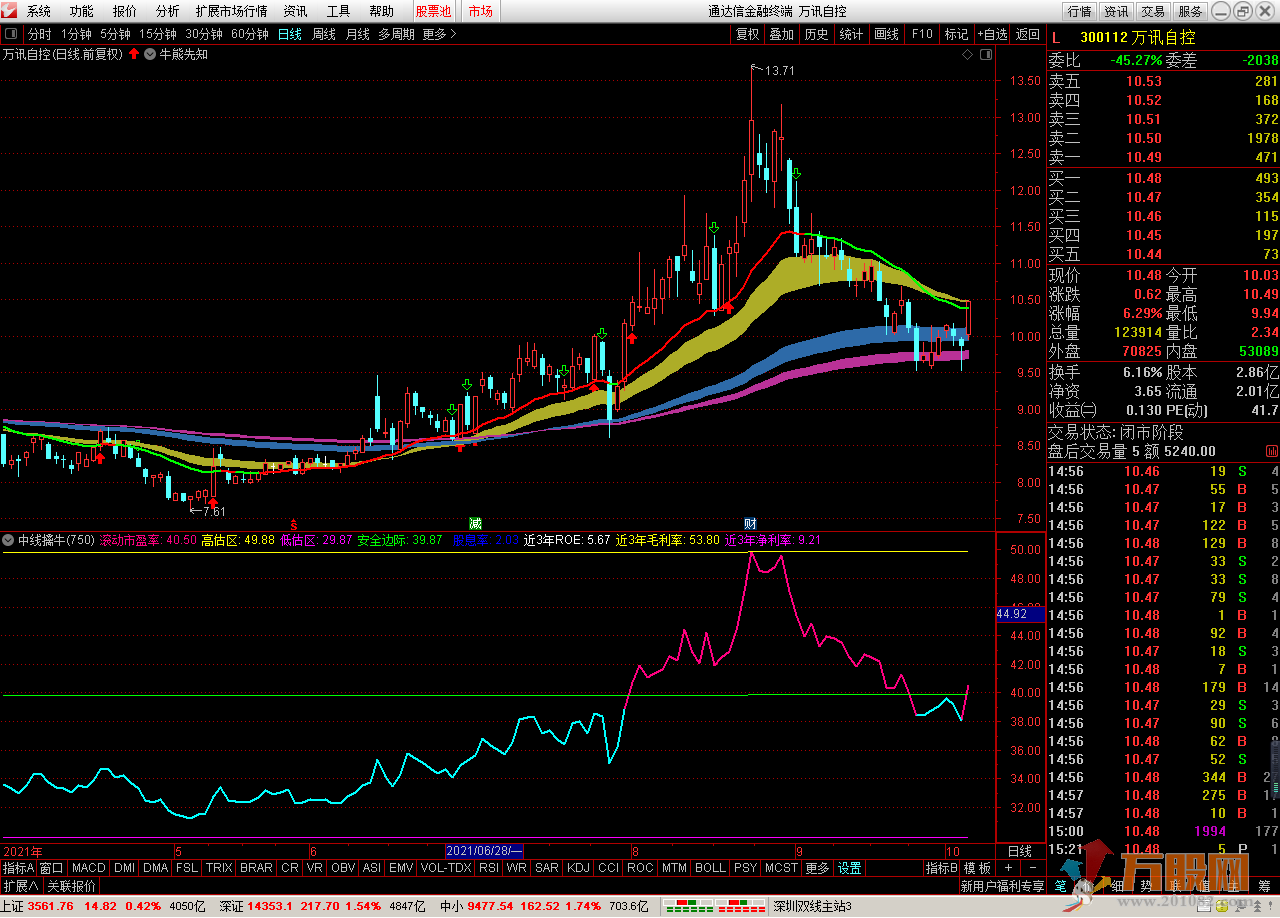Switch to the 60分钟 period
1280x918 pixels.
pyautogui.click(x=249, y=34)
